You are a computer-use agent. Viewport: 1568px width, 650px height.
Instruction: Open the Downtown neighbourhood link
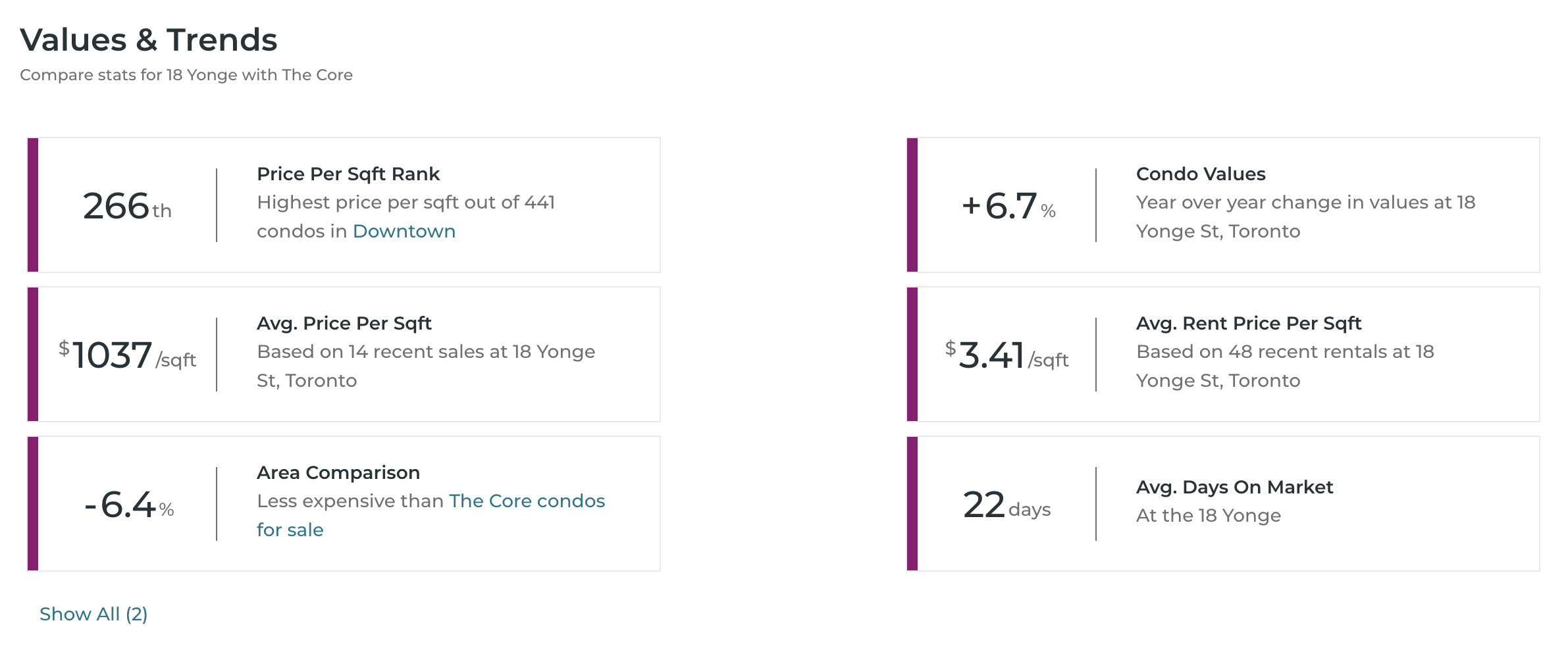pos(404,232)
